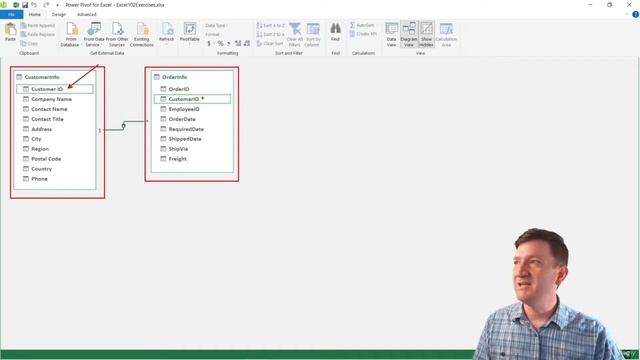Open the From Database import menu
Screen dimensions: 640x360
[x=71, y=34]
